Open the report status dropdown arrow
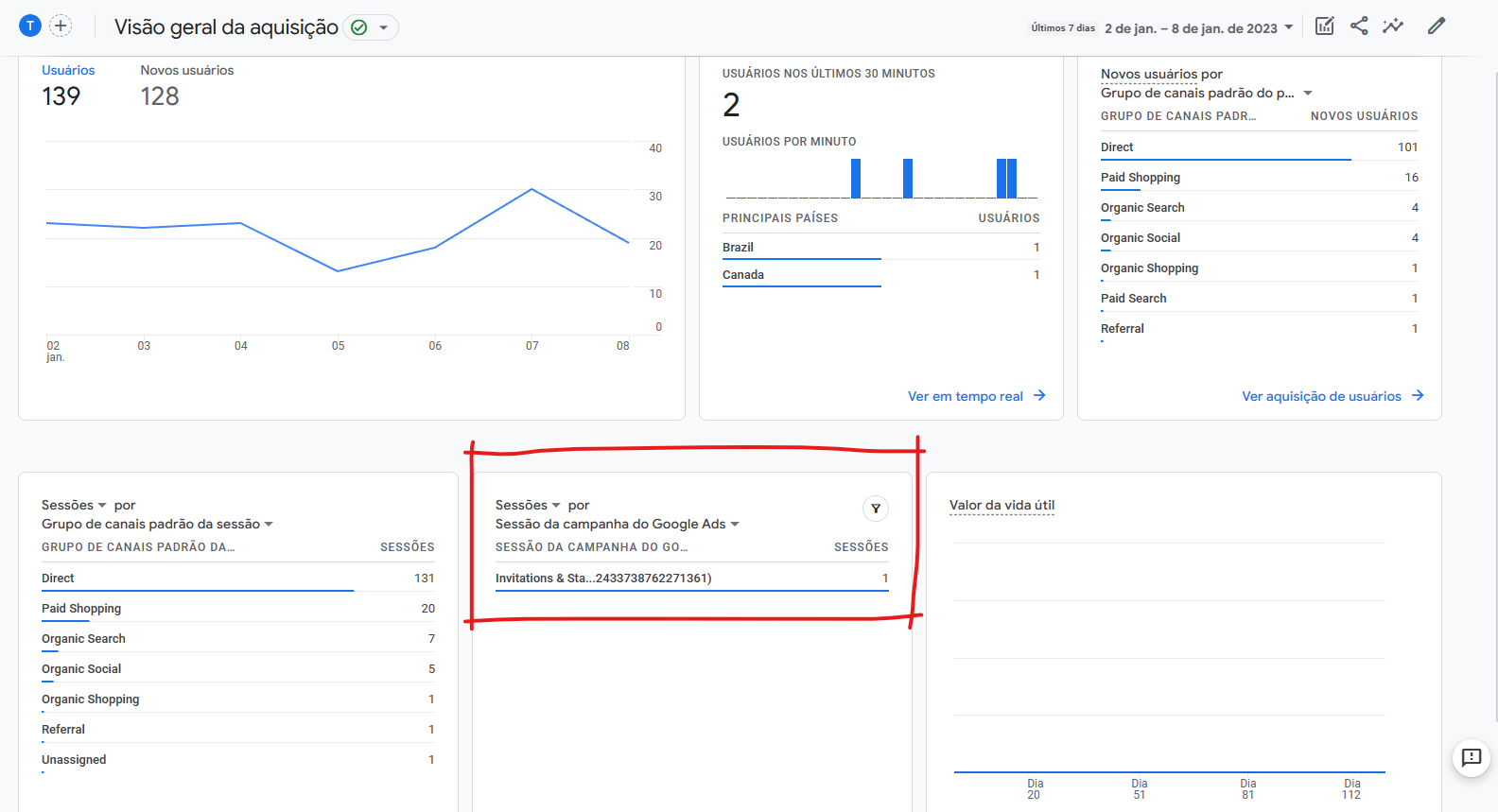1498x812 pixels. [384, 27]
